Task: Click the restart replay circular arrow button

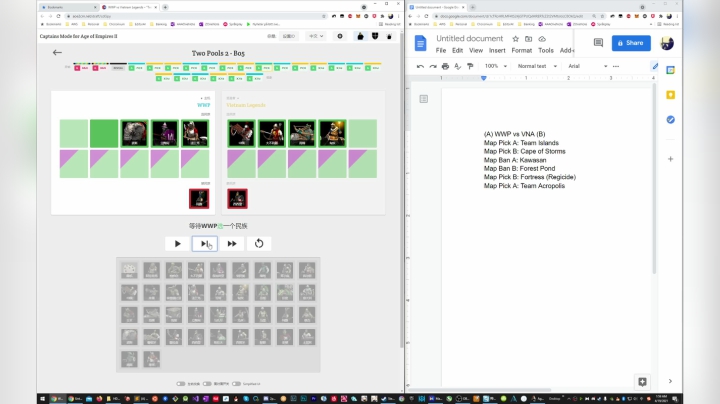Action: [x=259, y=244]
